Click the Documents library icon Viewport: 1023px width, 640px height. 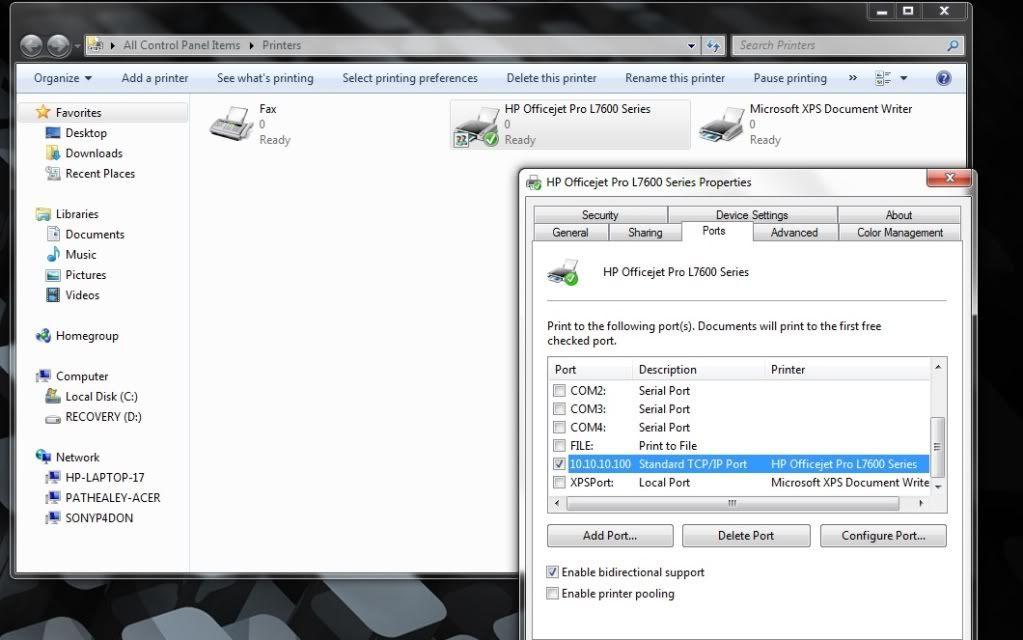click(53, 234)
